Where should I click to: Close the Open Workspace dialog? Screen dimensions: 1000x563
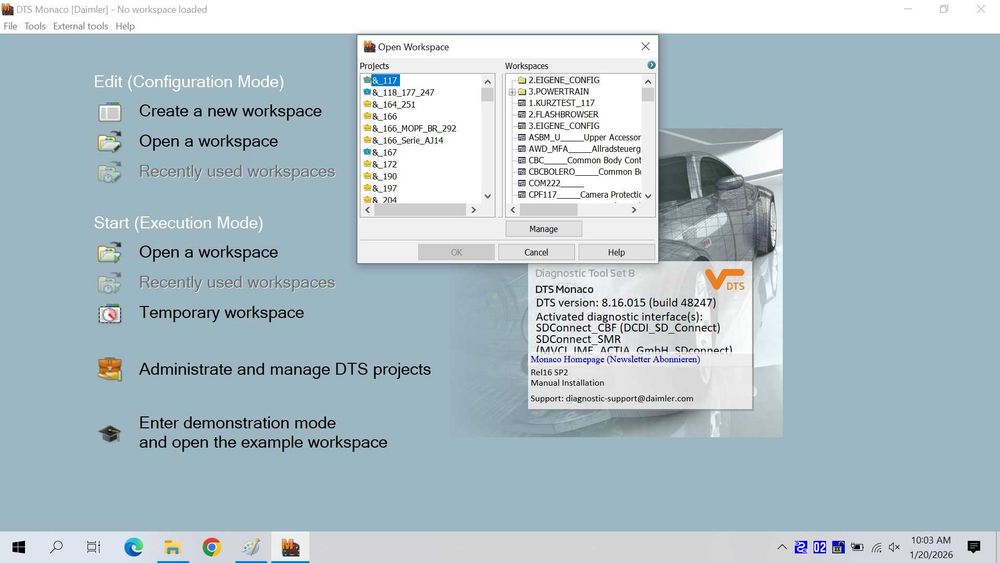click(645, 47)
